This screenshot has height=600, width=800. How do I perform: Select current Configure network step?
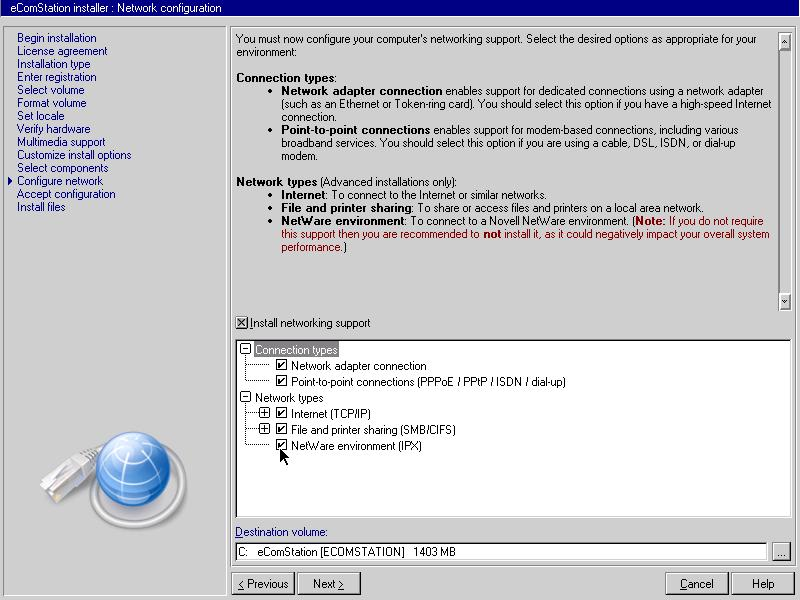(x=60, y=181)
